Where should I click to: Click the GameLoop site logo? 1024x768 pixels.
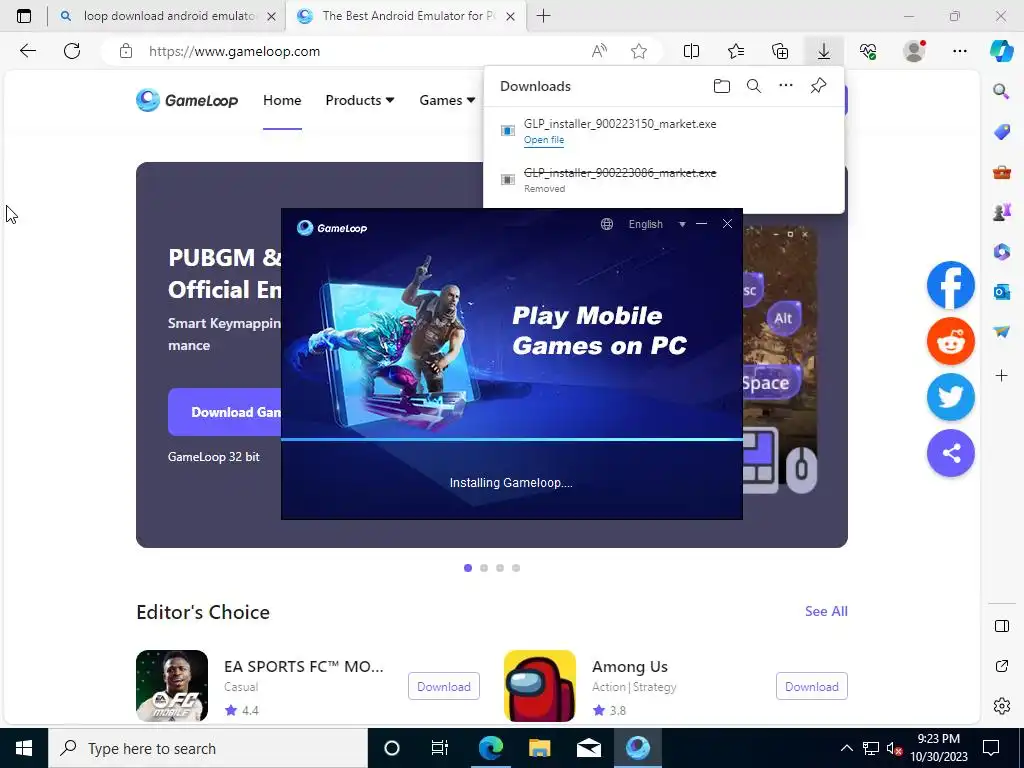tap(187, 100)
